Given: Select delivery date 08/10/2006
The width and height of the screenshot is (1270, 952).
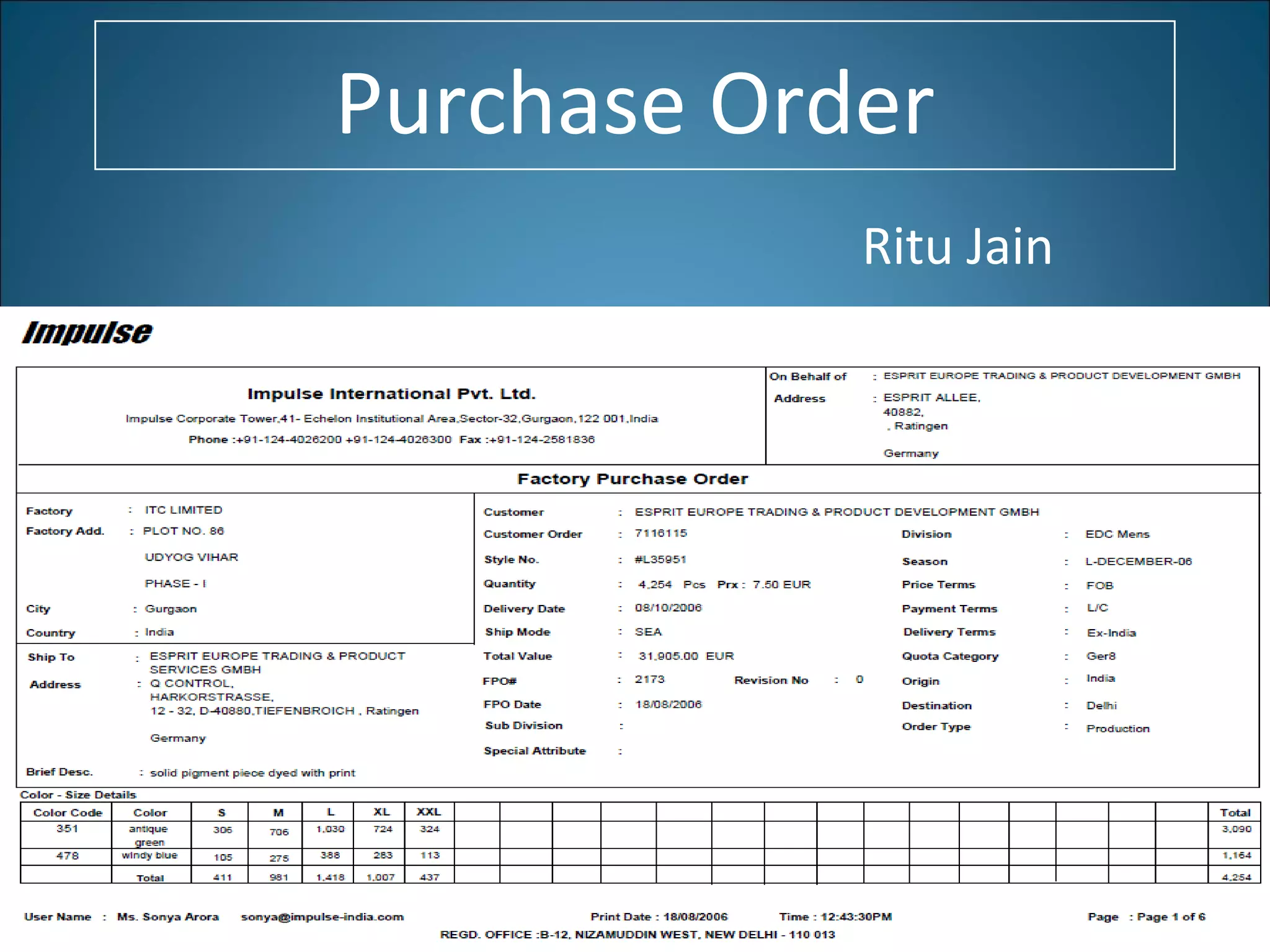Looking at the screenshot, I should click(668, 608).
